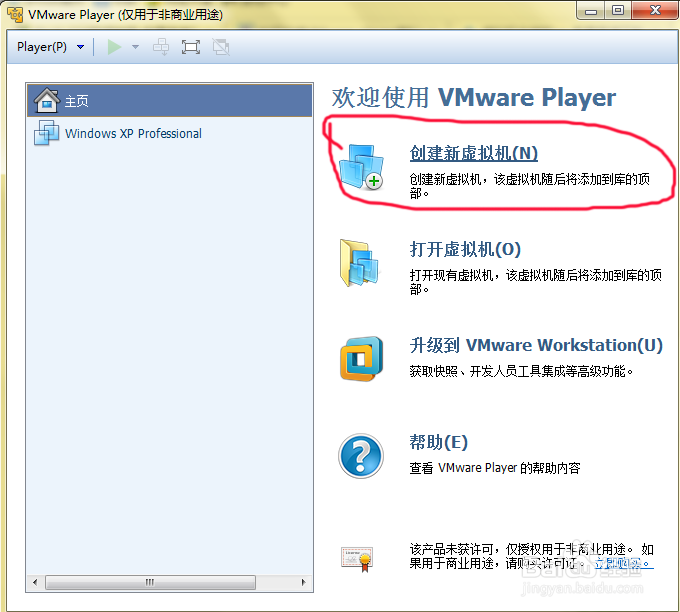Screen dimensions: 680x612
Task: Click the create new virtual machine icon
Action: coord(361,167)
